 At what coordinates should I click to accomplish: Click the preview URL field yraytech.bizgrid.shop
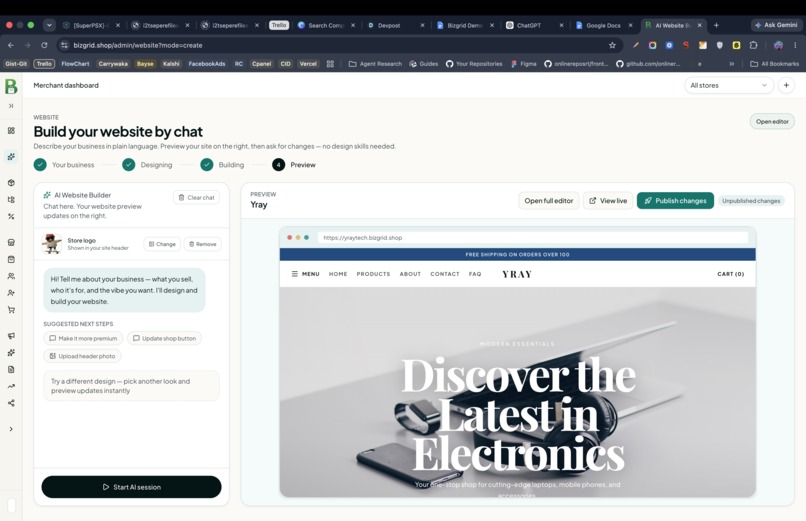click(533, 237)
